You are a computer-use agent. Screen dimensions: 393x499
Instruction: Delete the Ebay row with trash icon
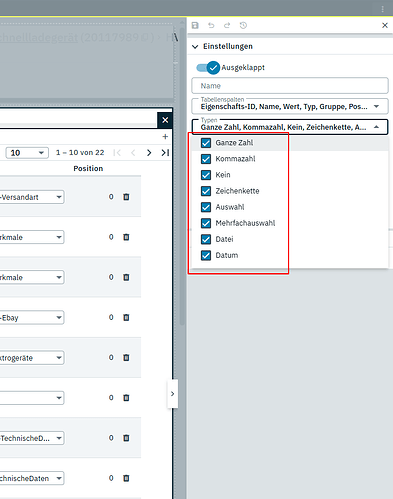point(126,317)
